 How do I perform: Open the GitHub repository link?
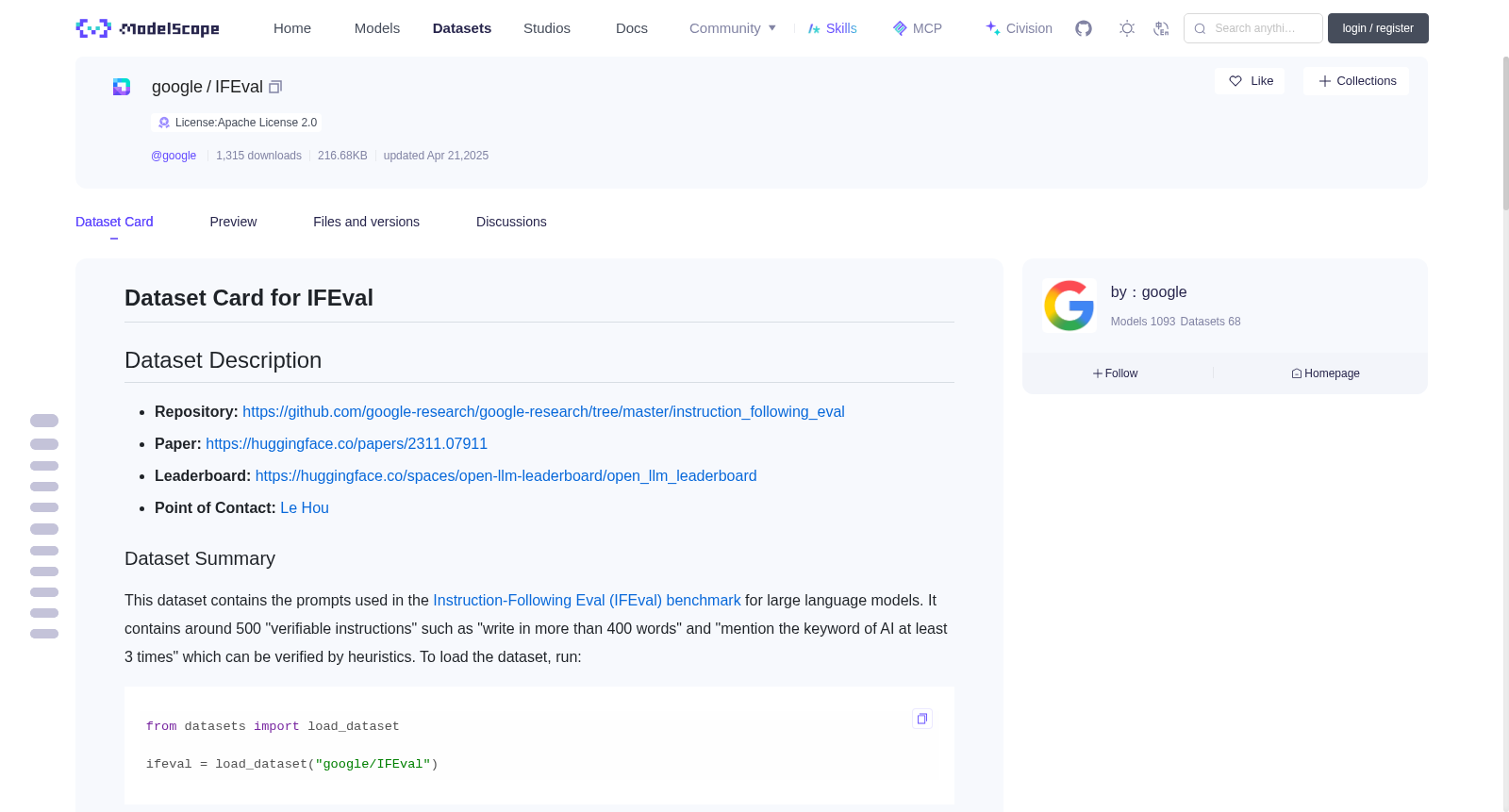[x=543, y=412]
